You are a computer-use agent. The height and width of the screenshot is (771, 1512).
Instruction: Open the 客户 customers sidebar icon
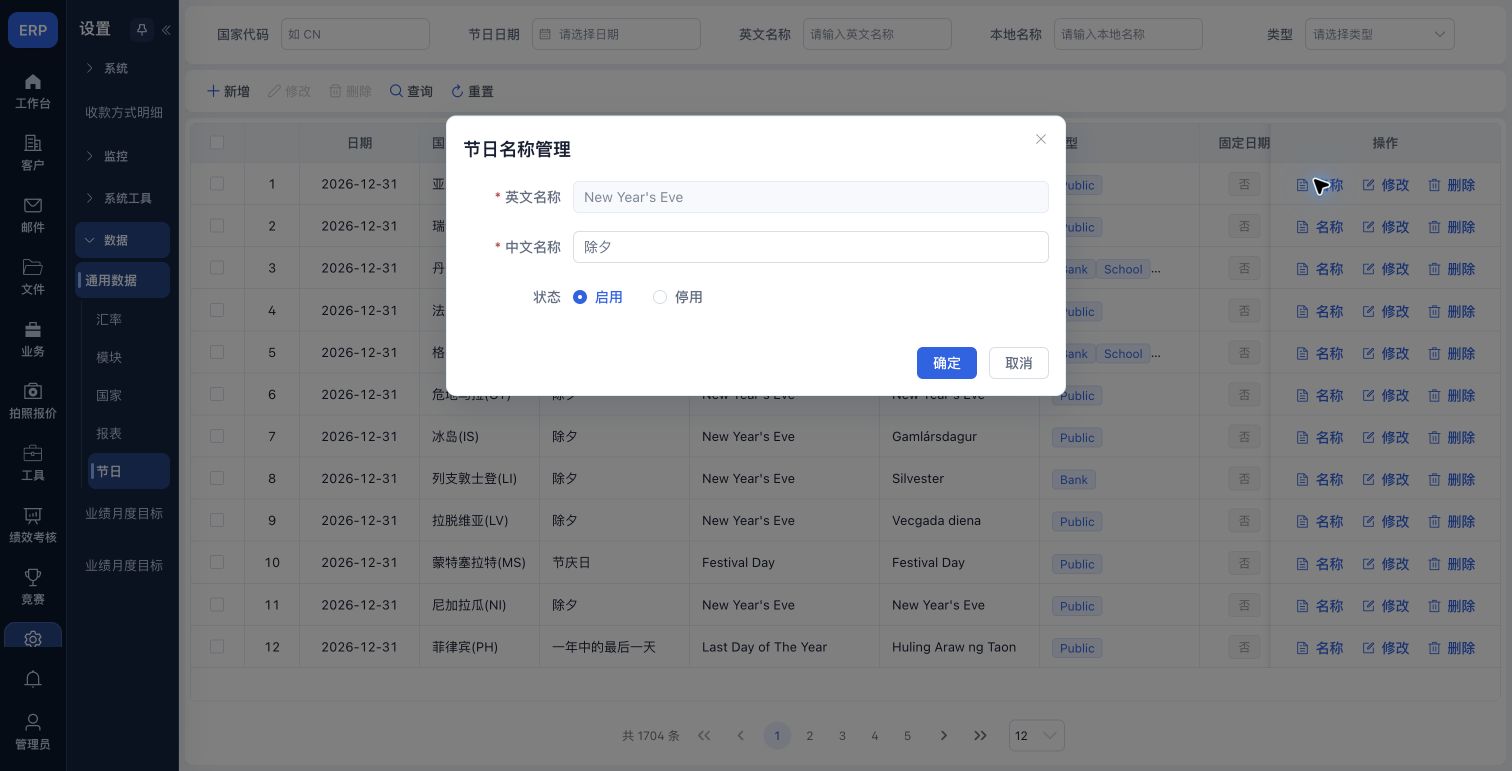pos(33,153)
